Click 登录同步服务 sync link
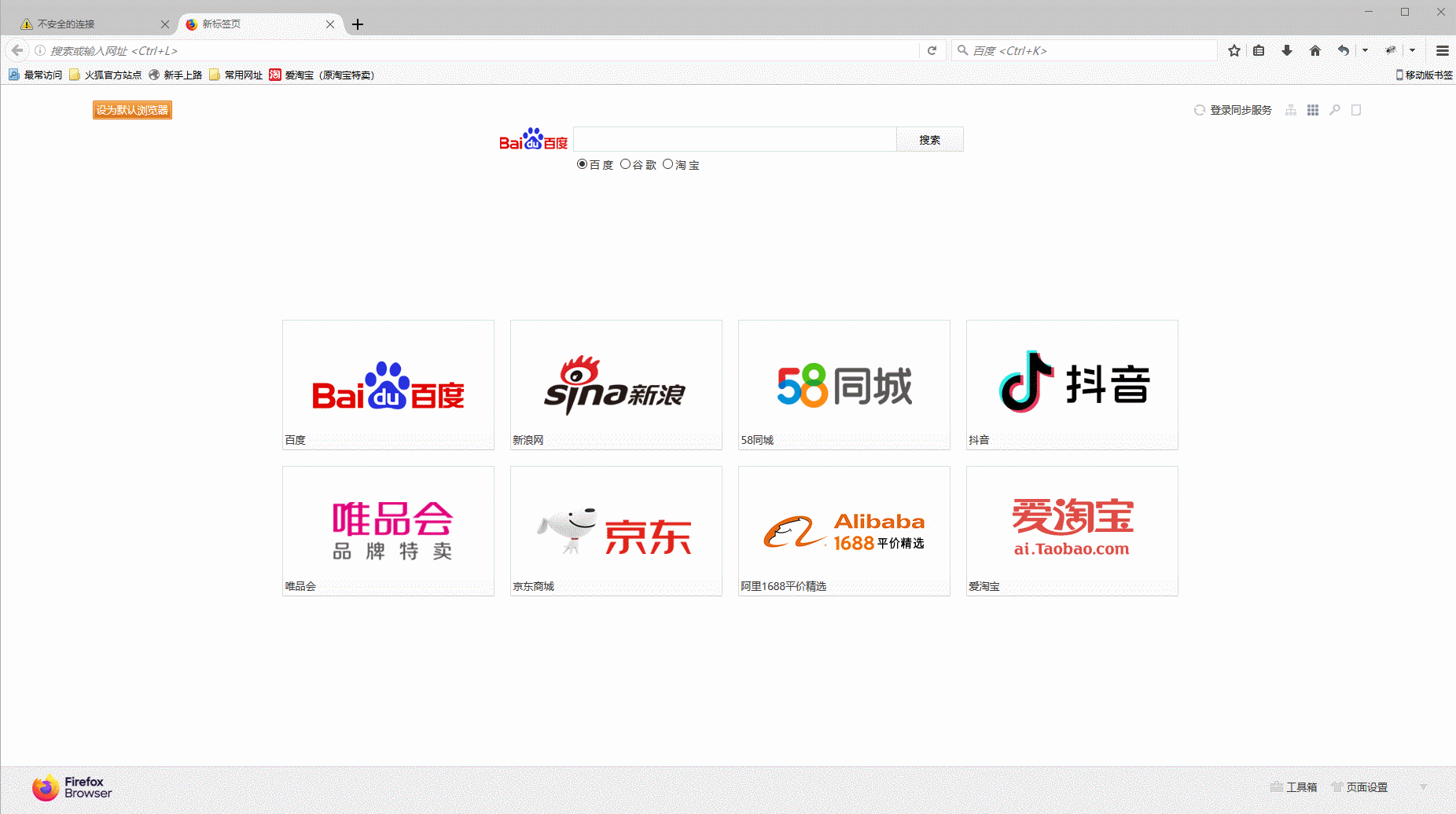This screenshot has height=814, width=1456. tap(1233, 110)
